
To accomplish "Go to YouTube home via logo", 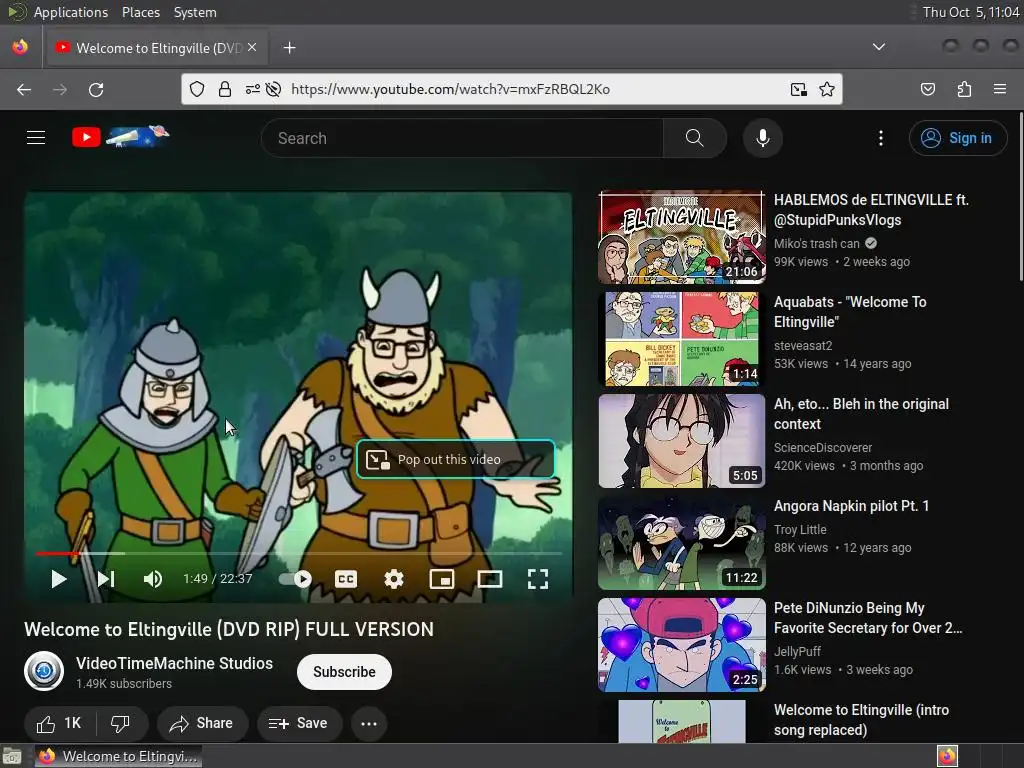I will pos(120,136).
